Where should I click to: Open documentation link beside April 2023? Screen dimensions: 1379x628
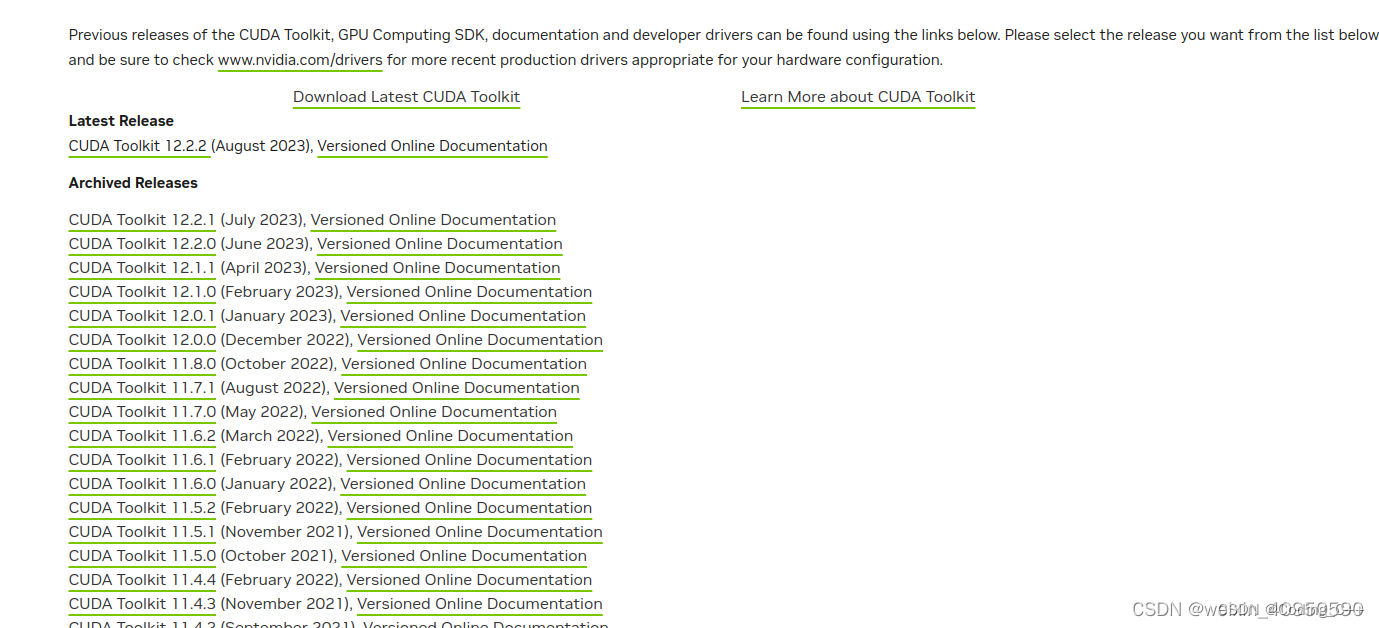[x=437, y=268]
